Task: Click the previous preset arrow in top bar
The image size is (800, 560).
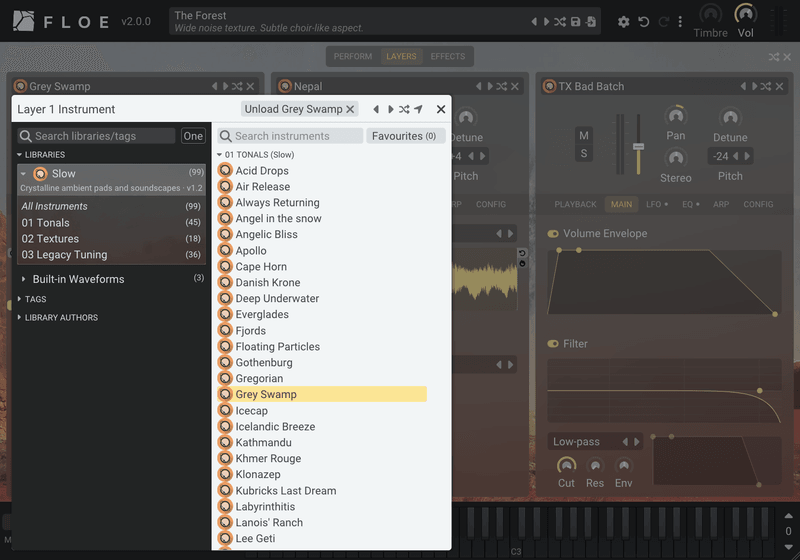Action: [x=534, y=21]
